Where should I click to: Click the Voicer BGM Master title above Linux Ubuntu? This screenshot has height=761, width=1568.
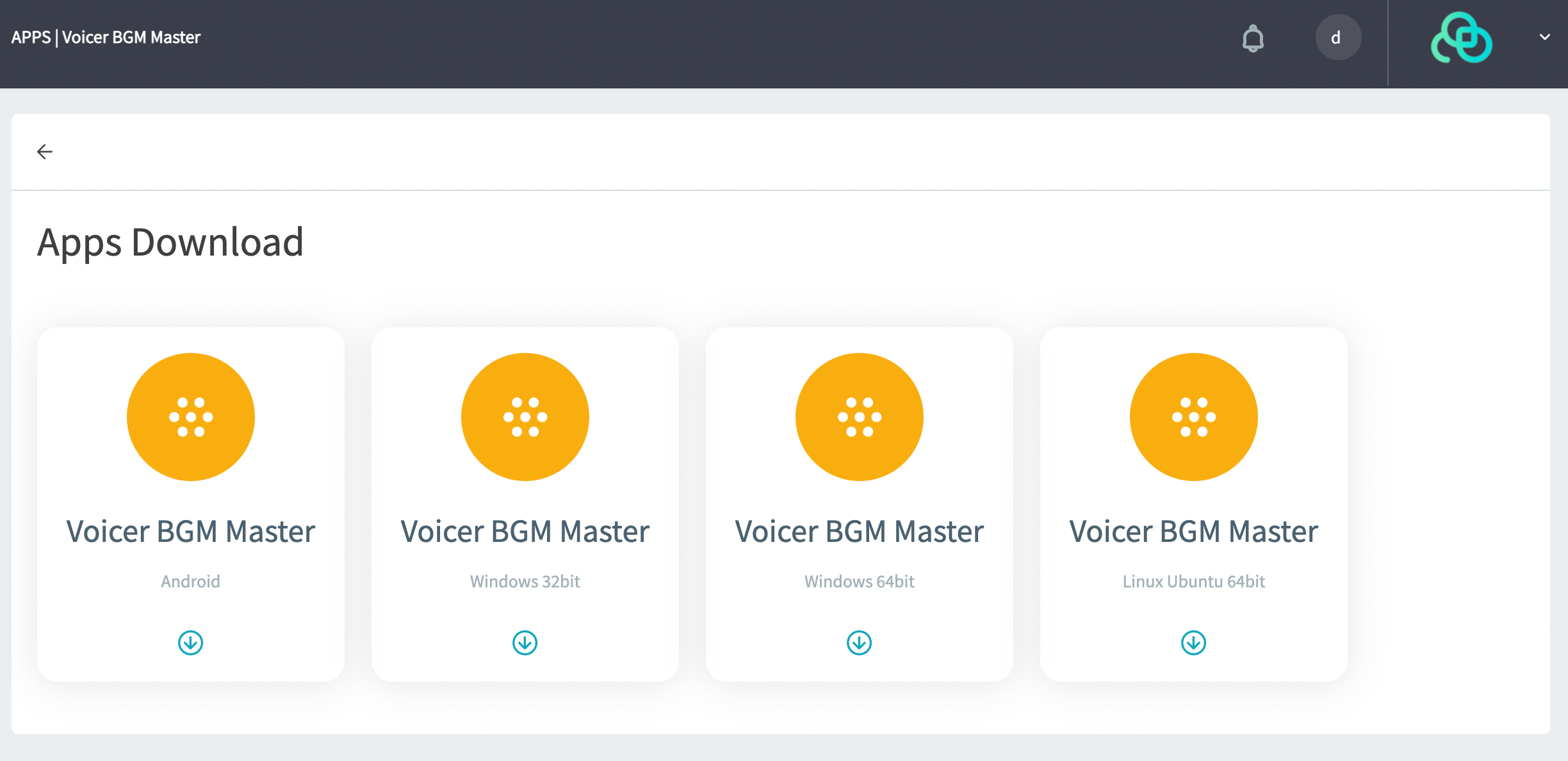pyautogui.click(x=1193, y=532)
